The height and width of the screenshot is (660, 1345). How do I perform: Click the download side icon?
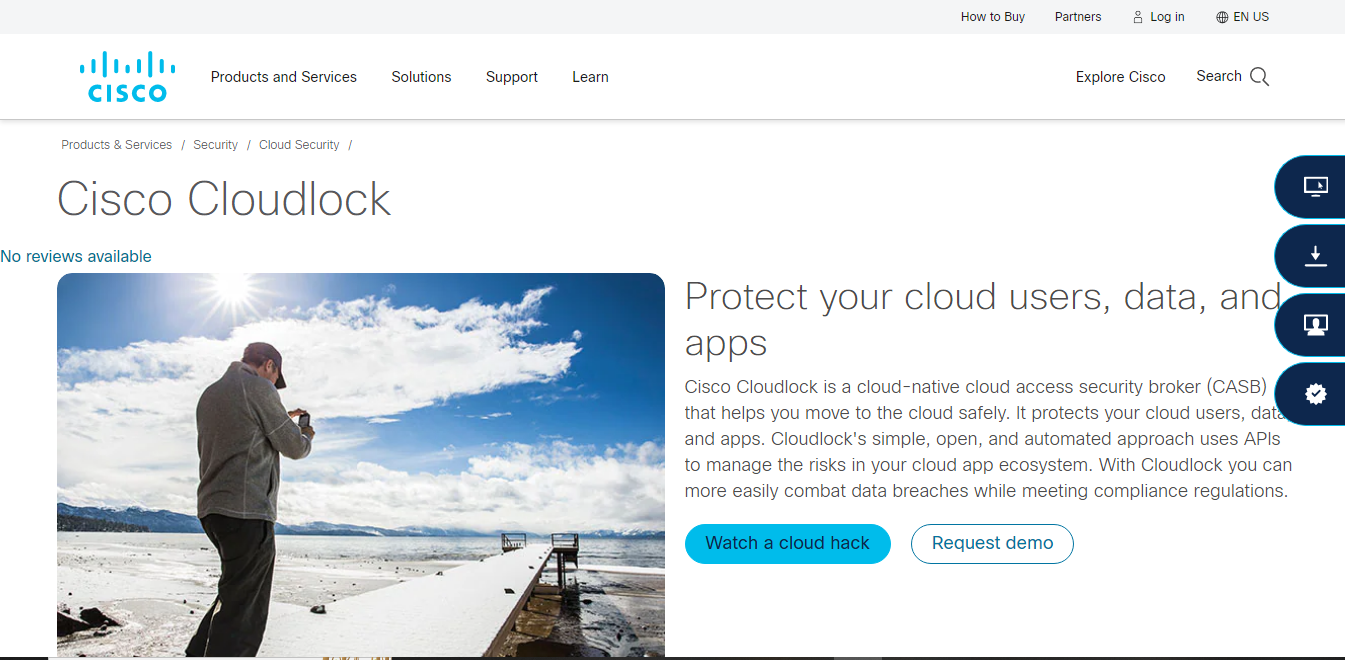click(x=1315, y=256)
